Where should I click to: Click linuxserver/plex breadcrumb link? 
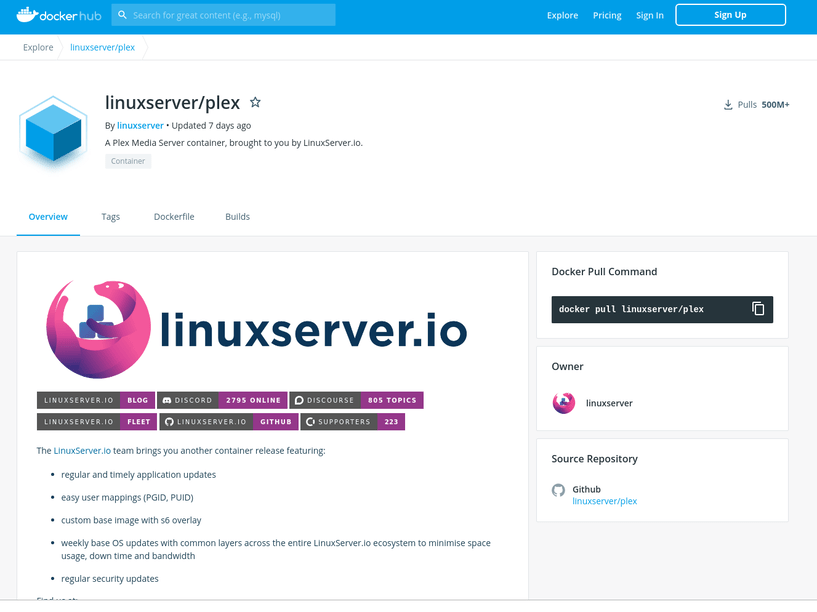click(102, 47)
